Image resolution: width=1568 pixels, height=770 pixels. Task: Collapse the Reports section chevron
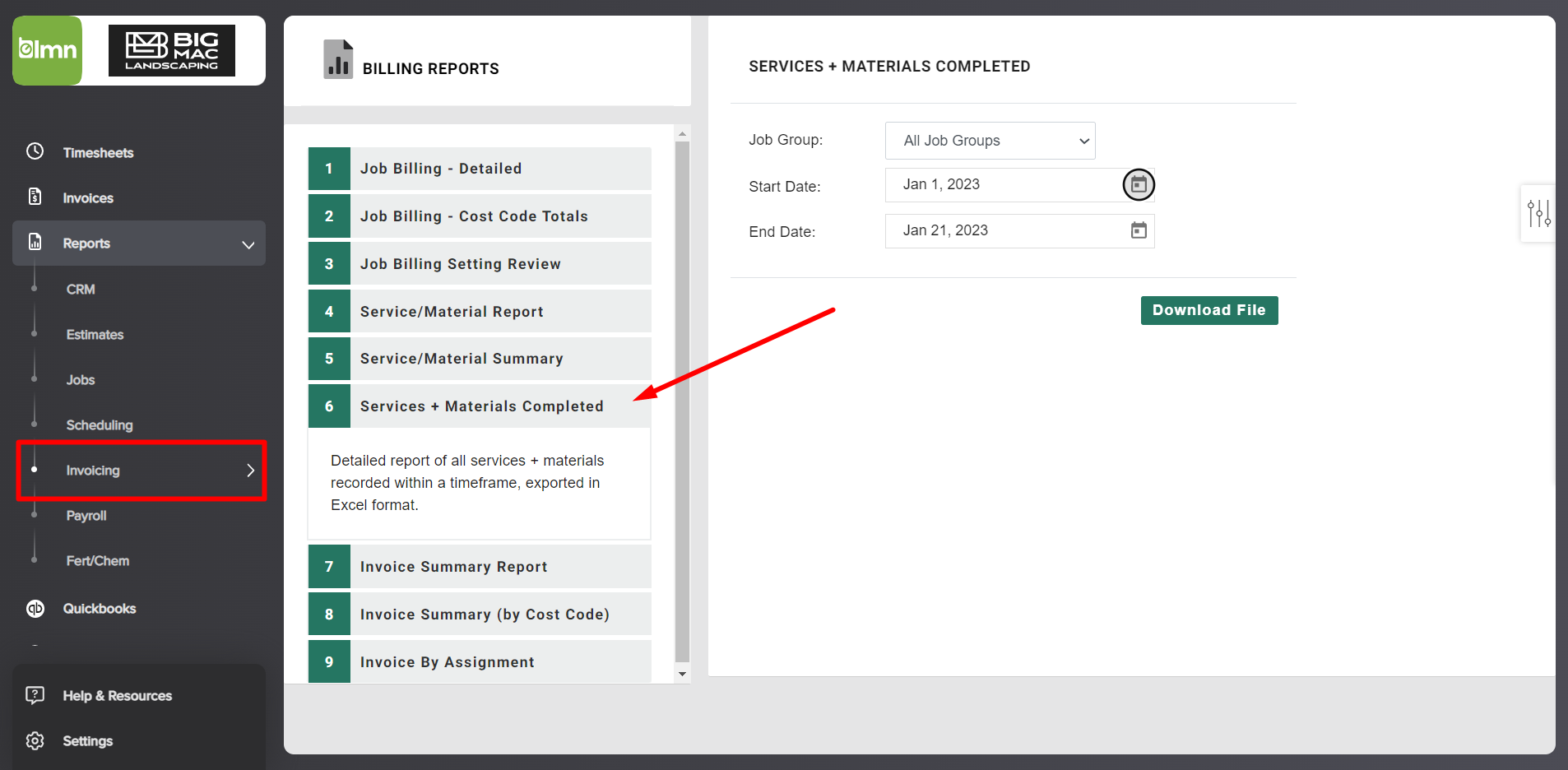click(x=248, y=244)
